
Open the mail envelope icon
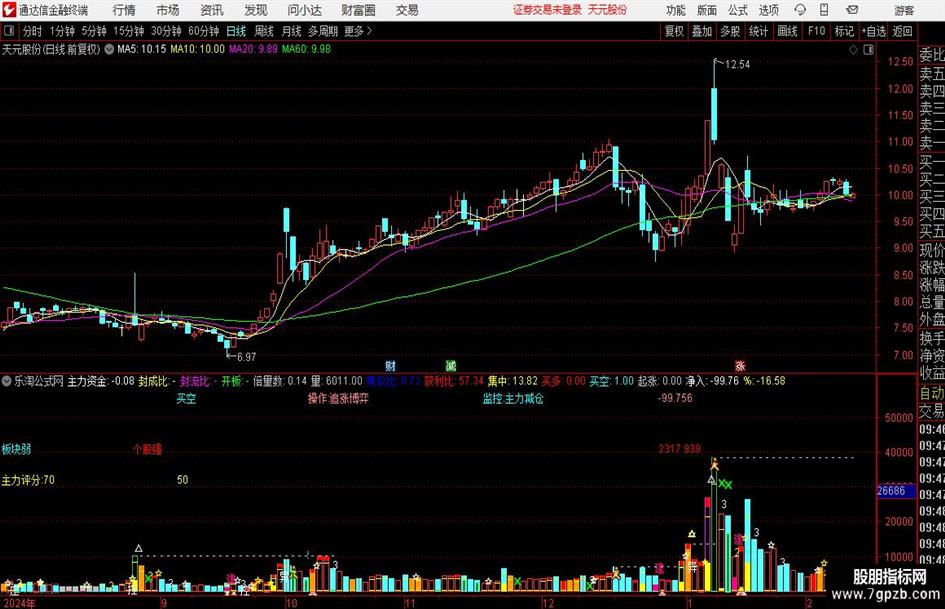[x=852, y=10]
